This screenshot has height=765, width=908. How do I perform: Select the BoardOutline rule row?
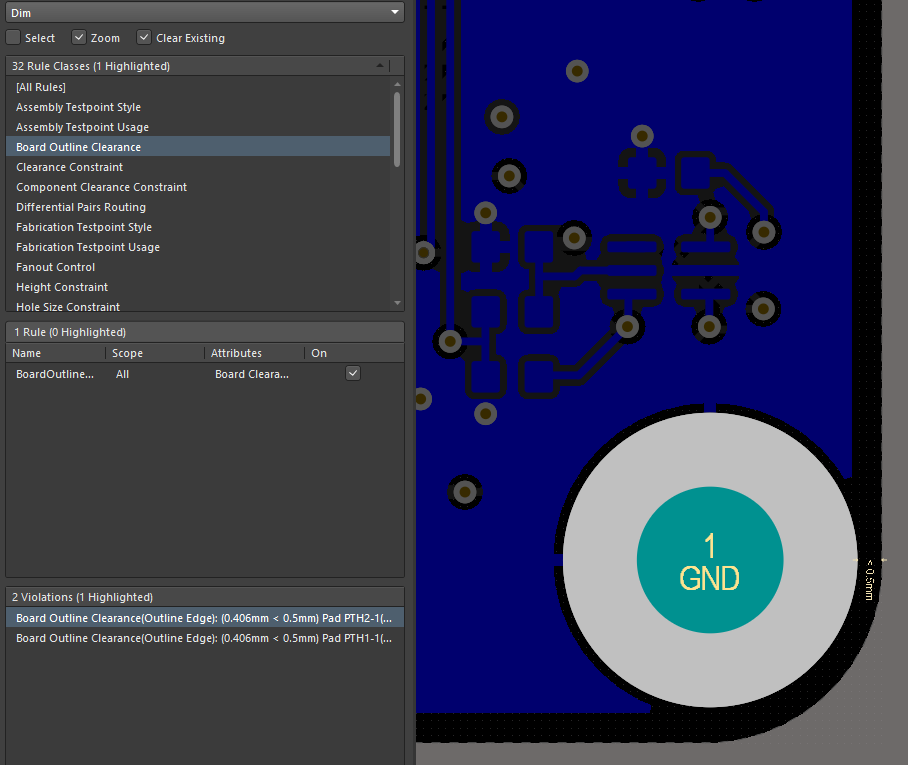55,373
